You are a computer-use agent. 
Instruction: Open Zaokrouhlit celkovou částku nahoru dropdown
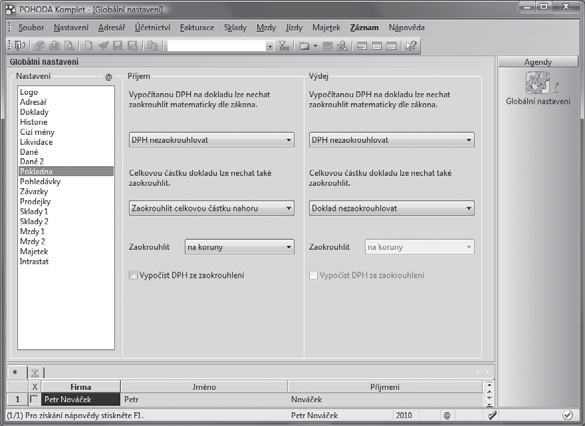tap(212, 208)
